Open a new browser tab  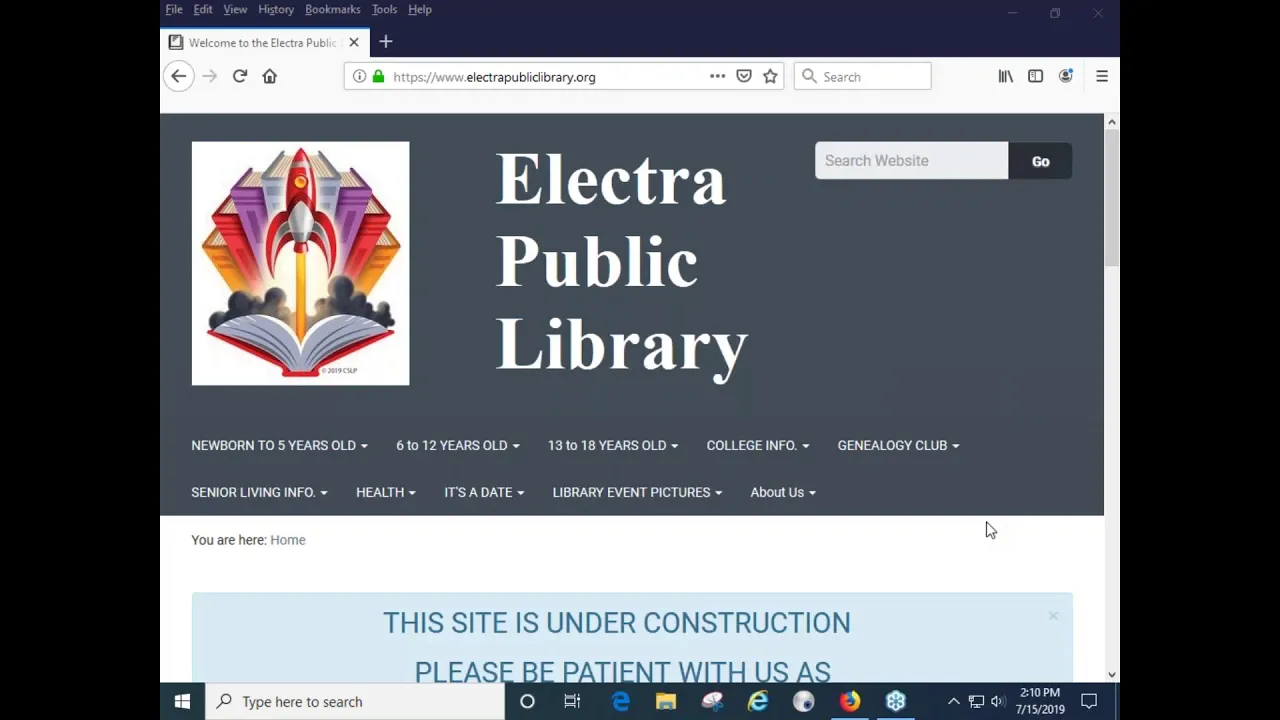tap(386, 42)
